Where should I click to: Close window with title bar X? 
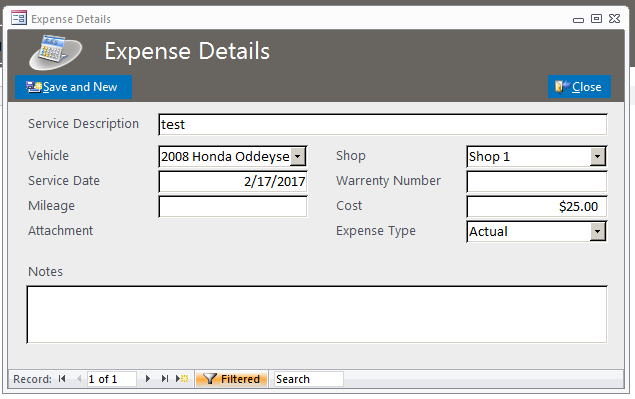pos(614,19)
